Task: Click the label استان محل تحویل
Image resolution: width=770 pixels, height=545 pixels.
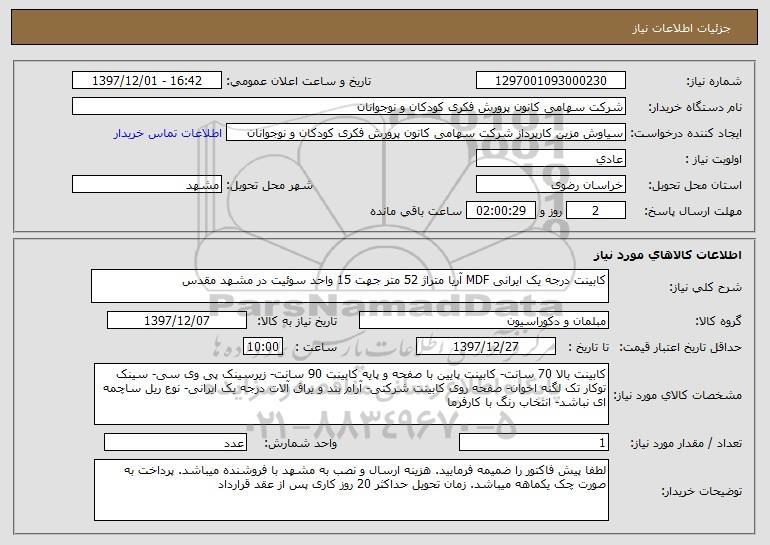Action: click(x=695, y=185)
